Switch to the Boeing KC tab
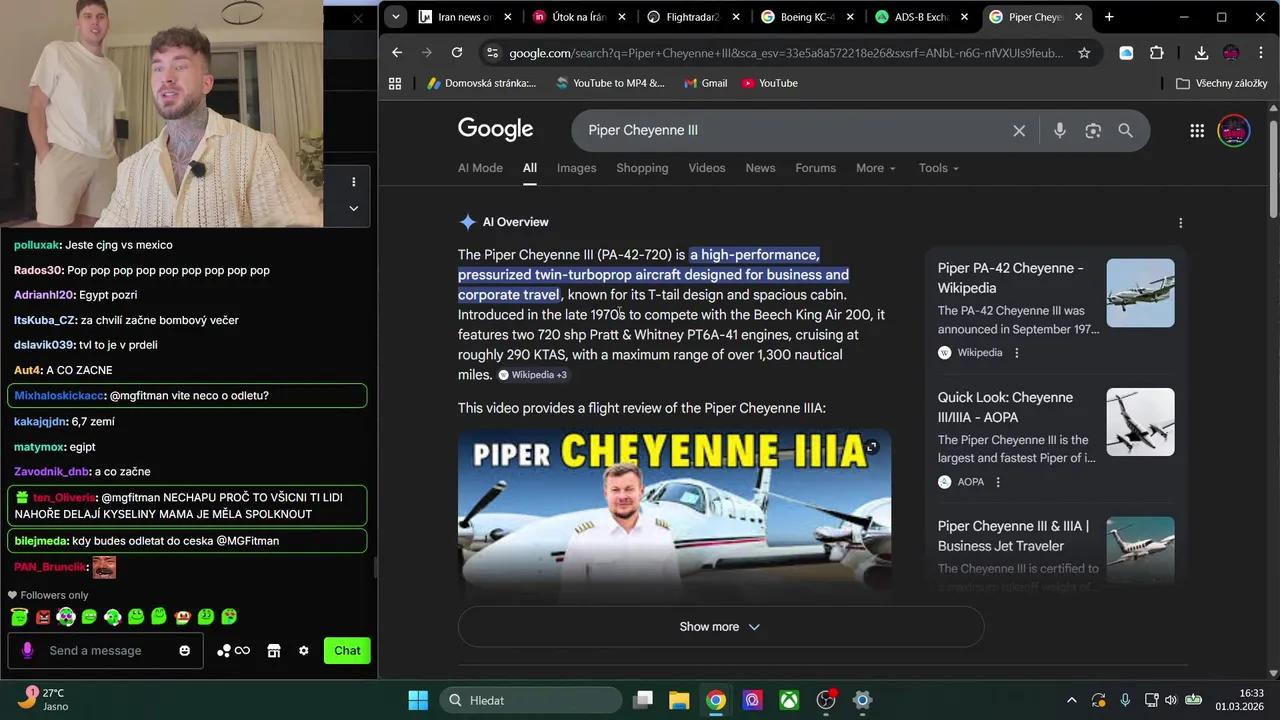Image resolution: width=1280 pixels, height=720 pixels. click(808, 17)
